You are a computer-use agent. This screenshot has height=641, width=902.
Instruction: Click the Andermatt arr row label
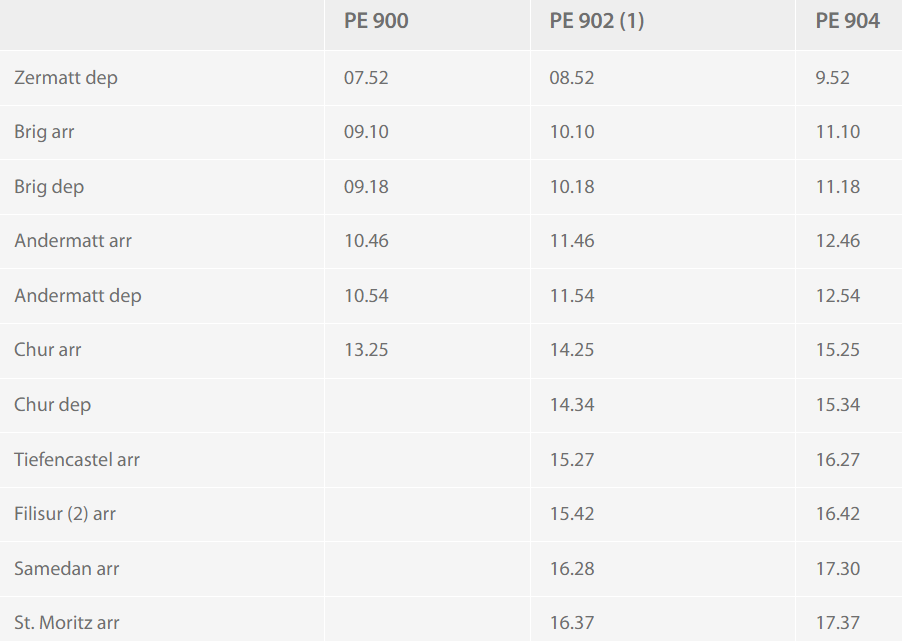[73, 241]
